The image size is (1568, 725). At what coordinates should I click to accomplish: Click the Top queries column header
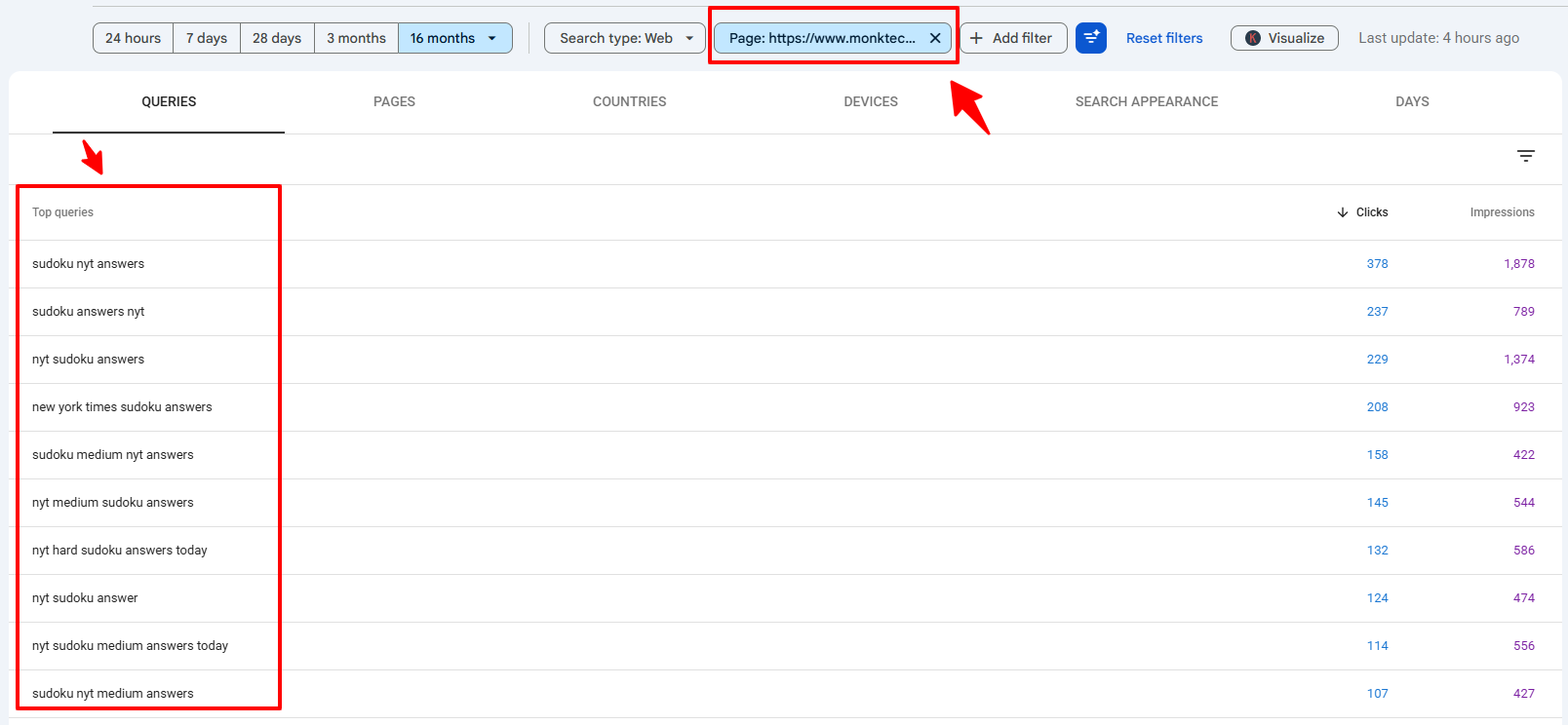62,212
